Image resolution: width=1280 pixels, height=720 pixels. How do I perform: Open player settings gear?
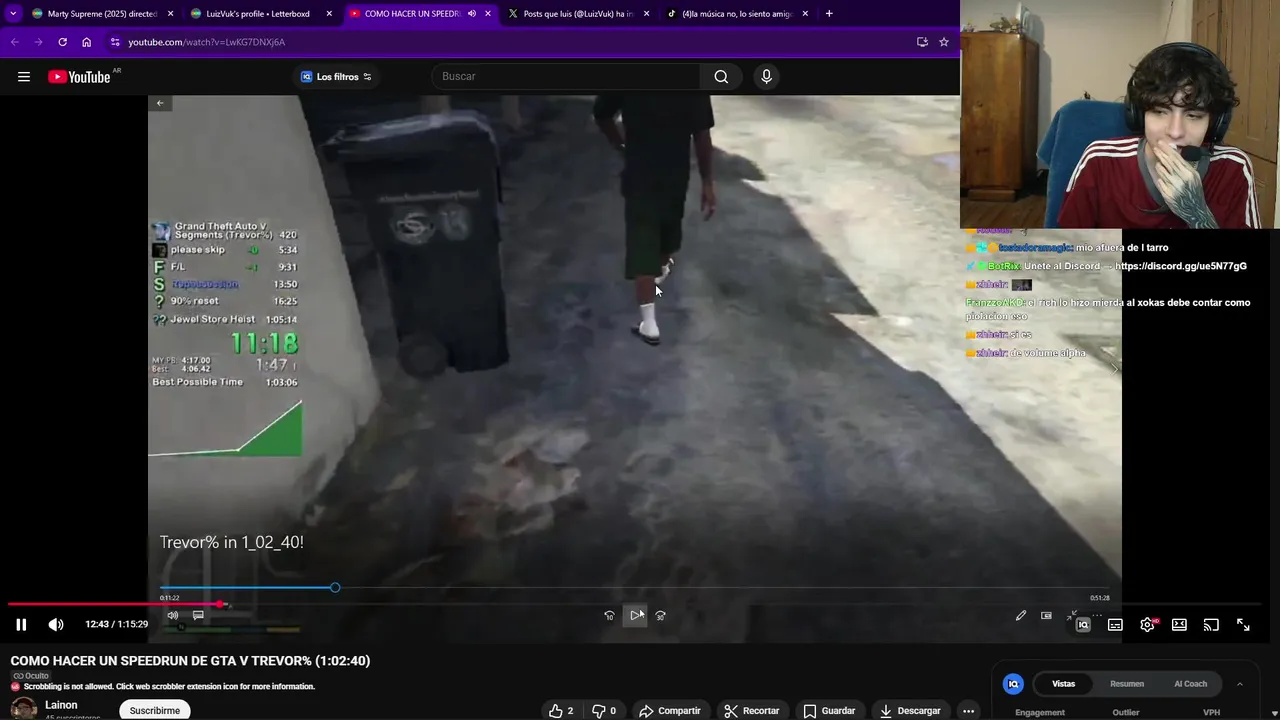1148,625
